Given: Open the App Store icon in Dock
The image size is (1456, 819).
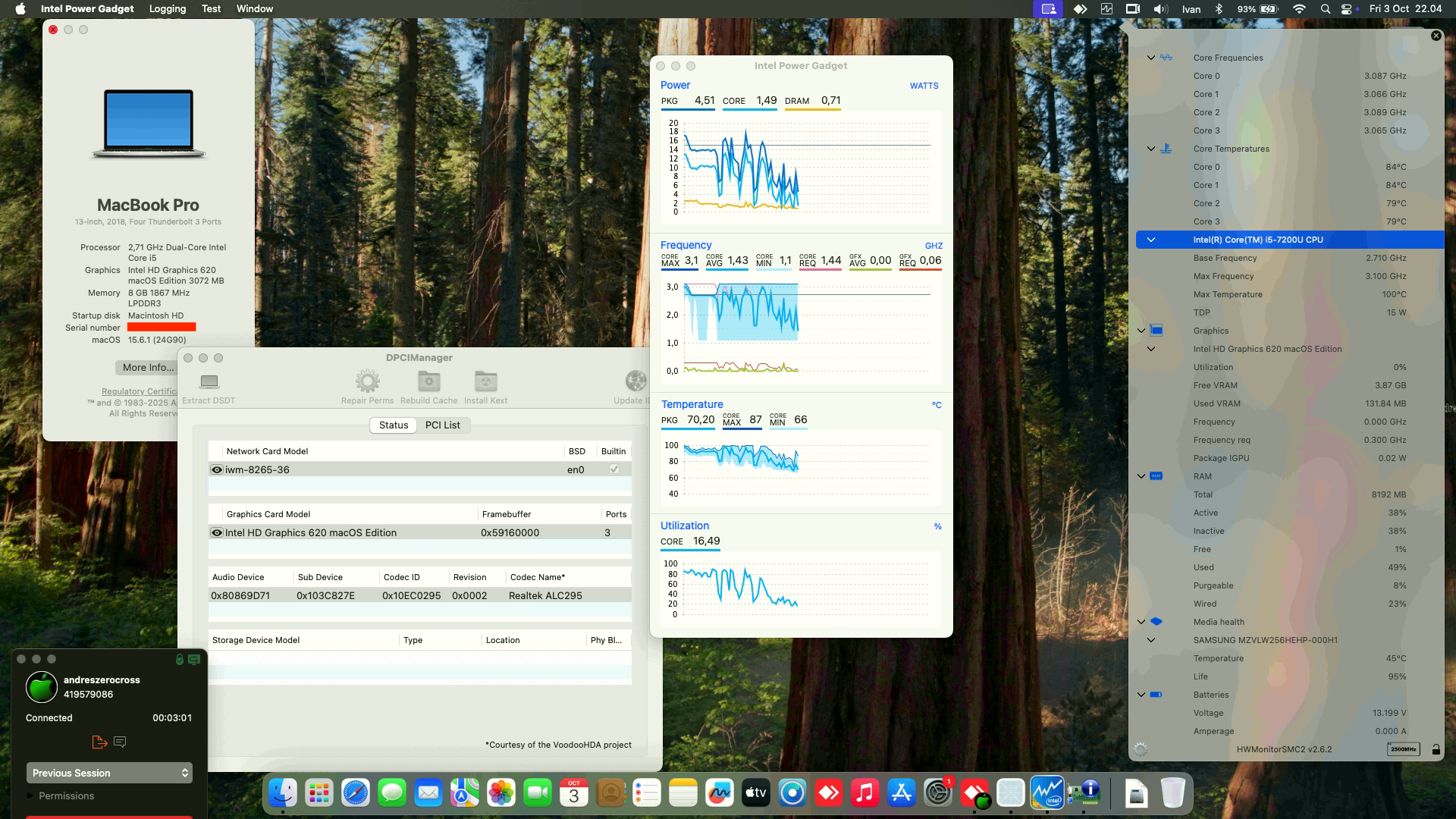Looking at the screenshot, I should point(902,793).
